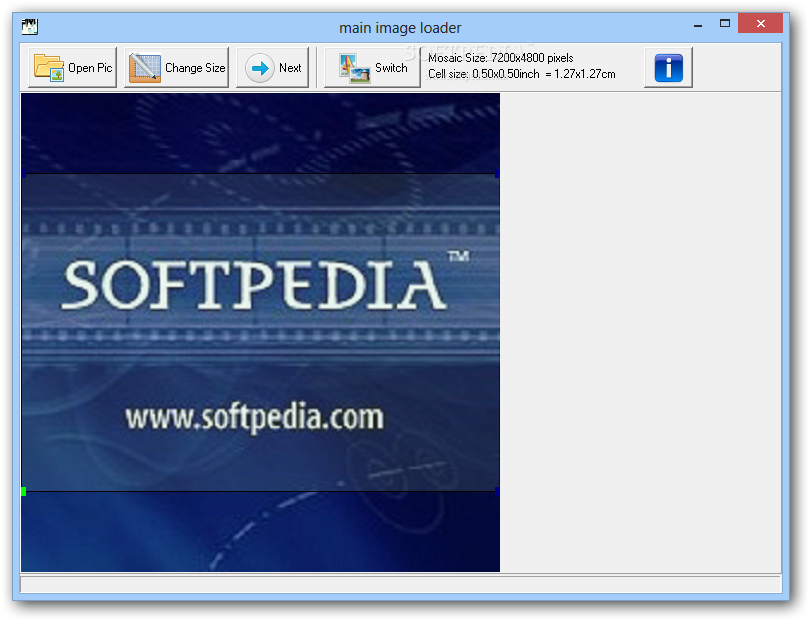810x621 pixels.
Task: Click the loaded Softpedia image preview
Action: [260, 332]
